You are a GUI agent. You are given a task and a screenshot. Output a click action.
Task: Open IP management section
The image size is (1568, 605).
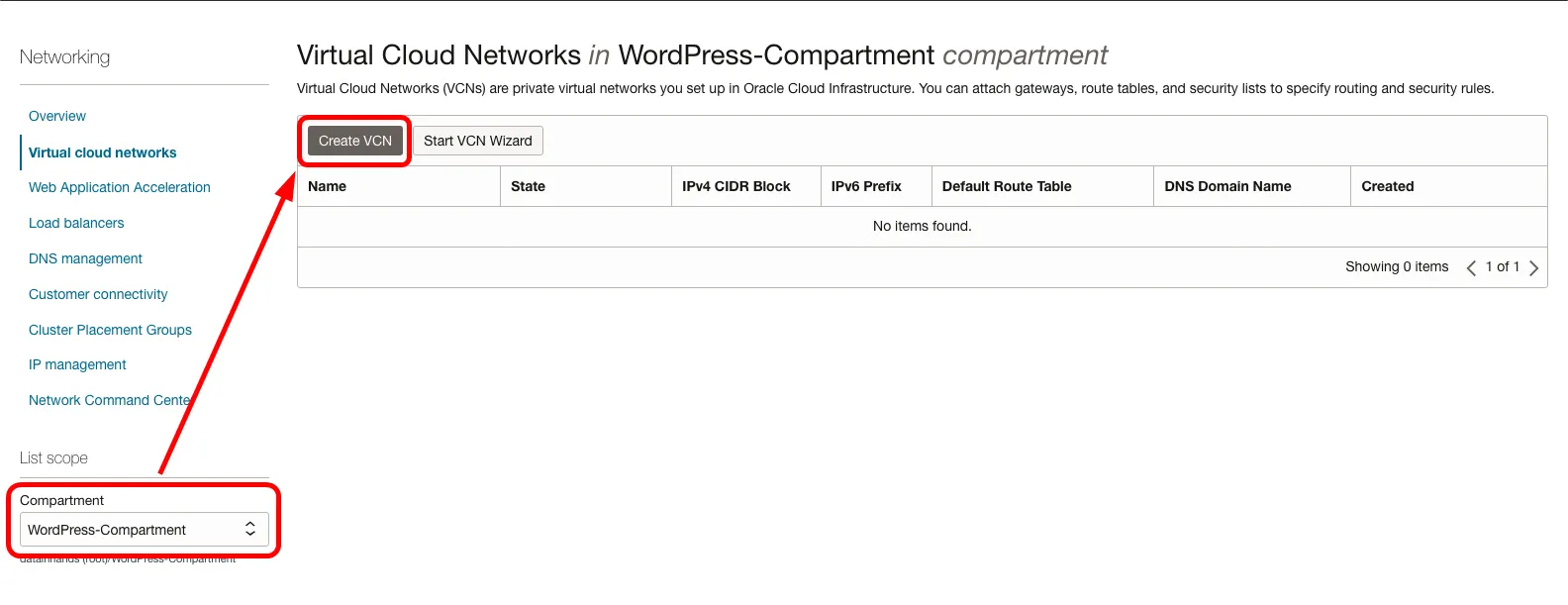click(x=77, y=364)
